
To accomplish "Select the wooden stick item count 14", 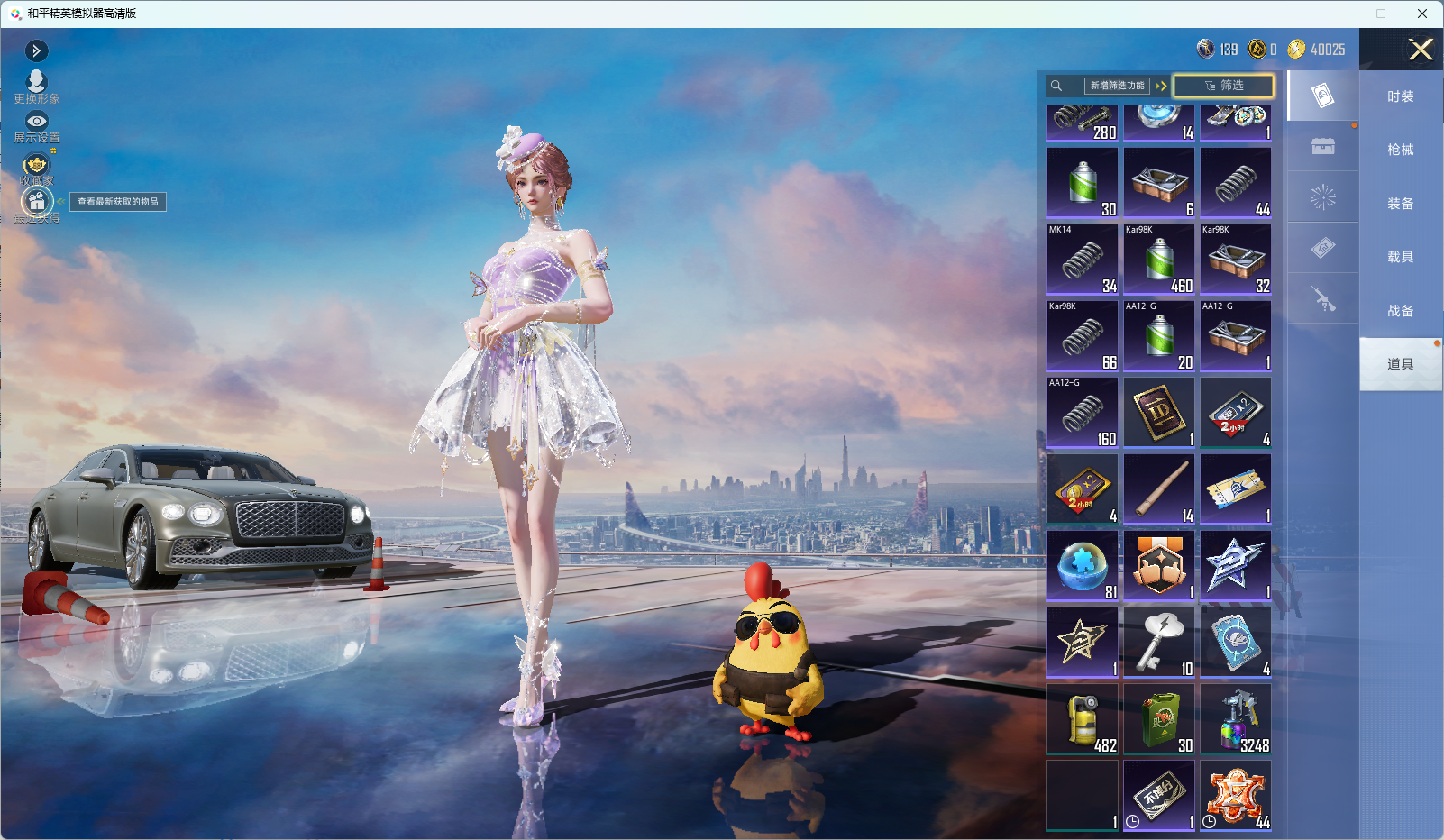I will coord(1159,489).
